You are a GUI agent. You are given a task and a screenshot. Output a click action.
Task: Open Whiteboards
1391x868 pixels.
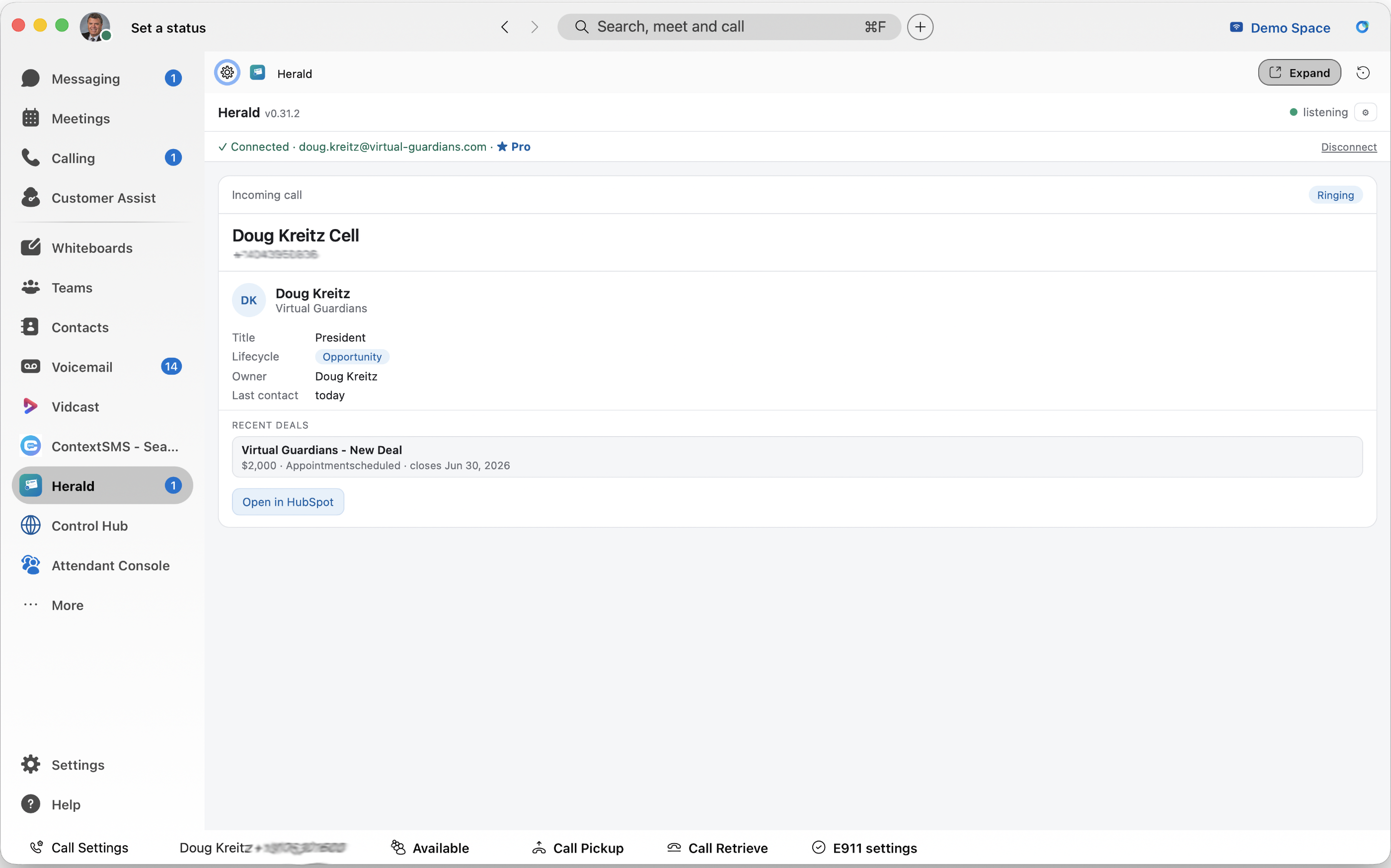[102, 248]
